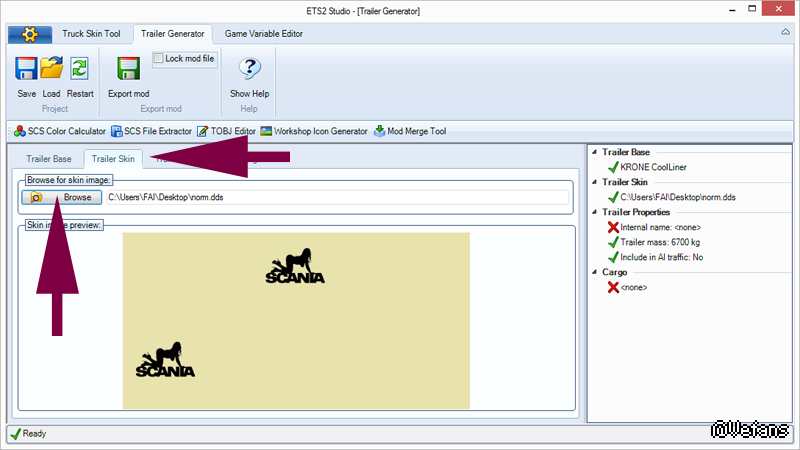Click the red X beside Internal name
This screenshot has width=800, height=450.
(613, 228)
